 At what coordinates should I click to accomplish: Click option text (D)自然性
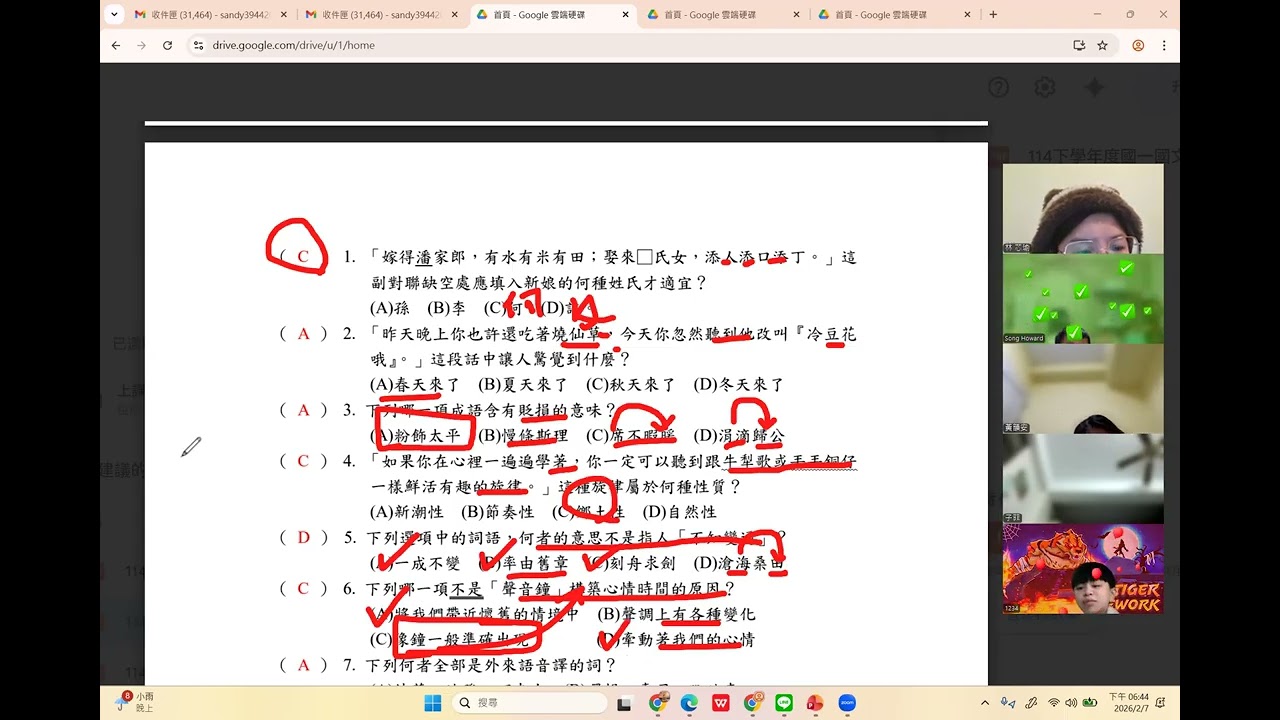click(x=680, y=512)
